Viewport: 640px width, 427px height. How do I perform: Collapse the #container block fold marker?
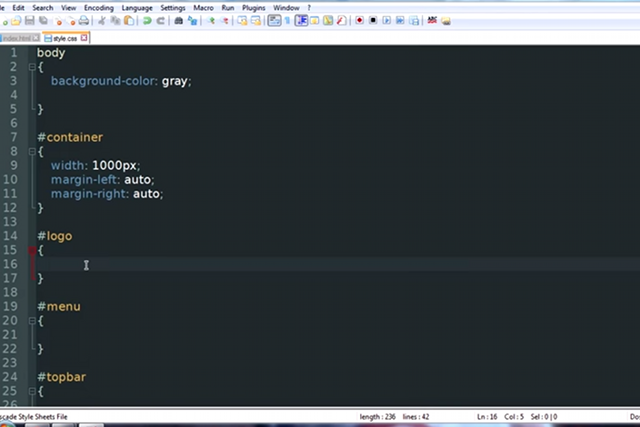coord(32,151)
